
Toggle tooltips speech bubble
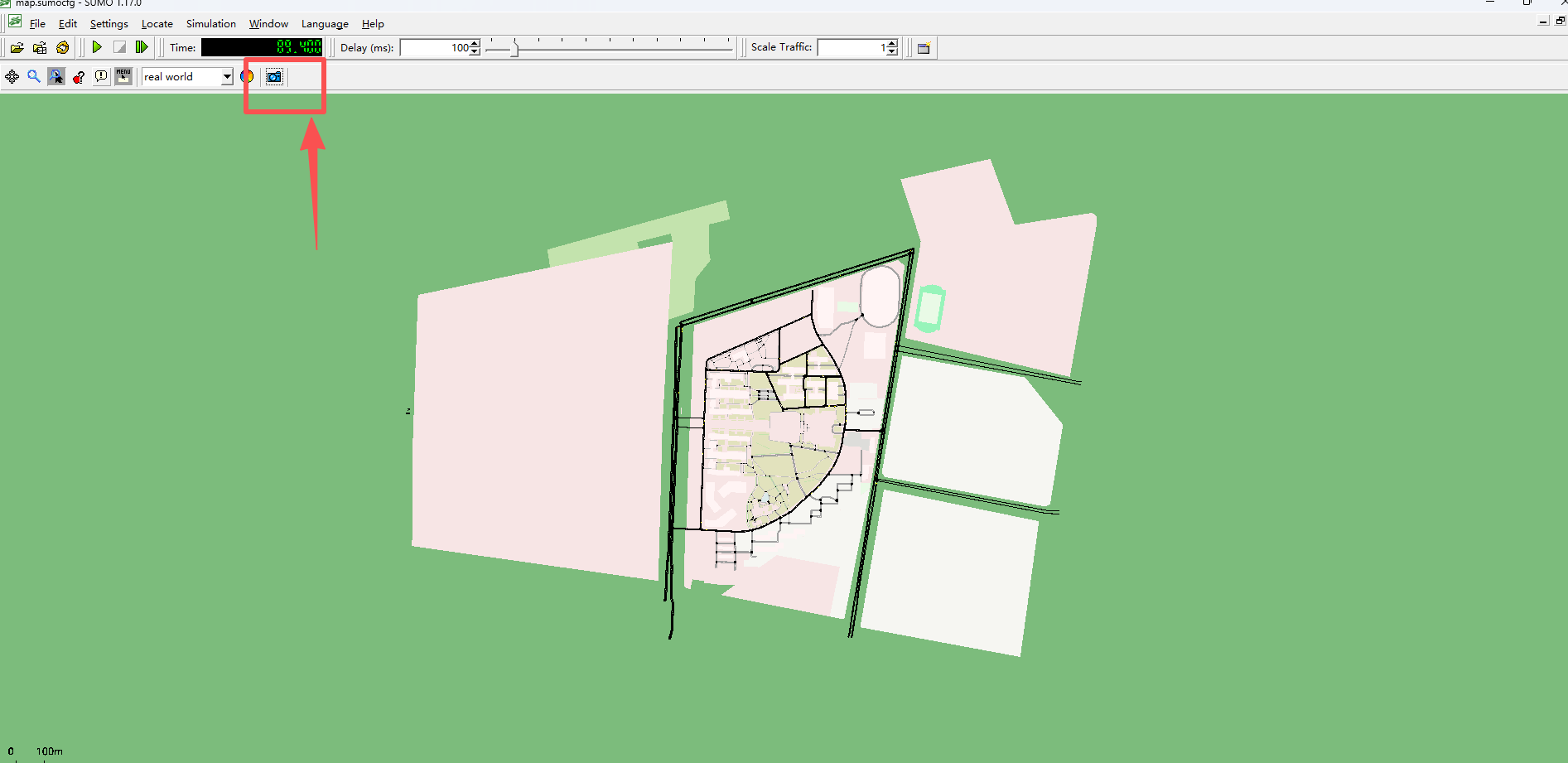tap(101, 76)
